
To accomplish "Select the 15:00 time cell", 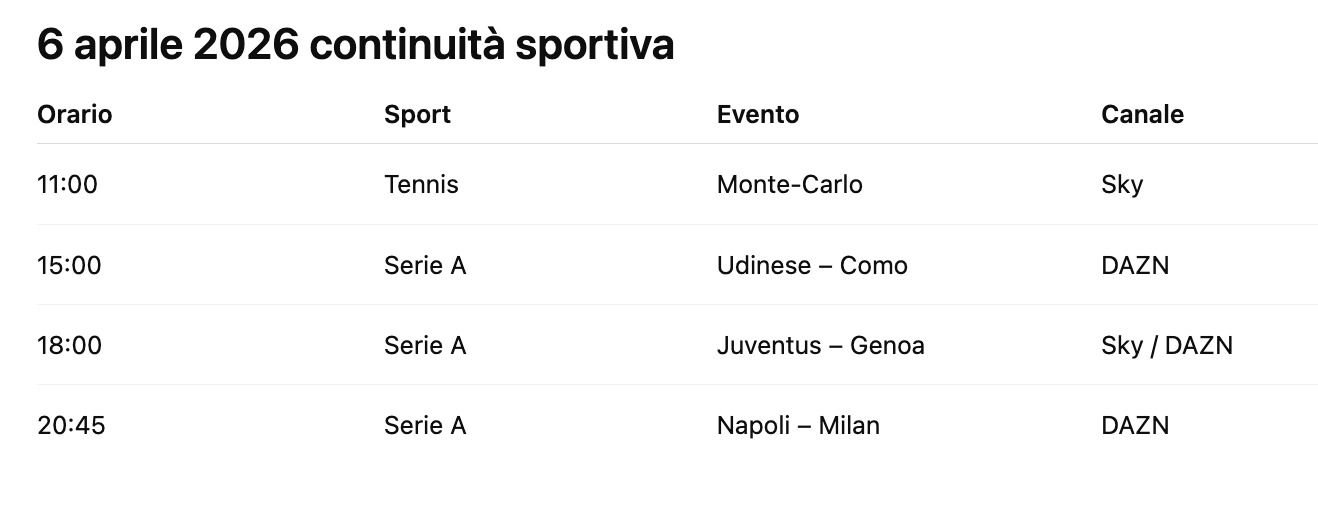I will point(69,265).
